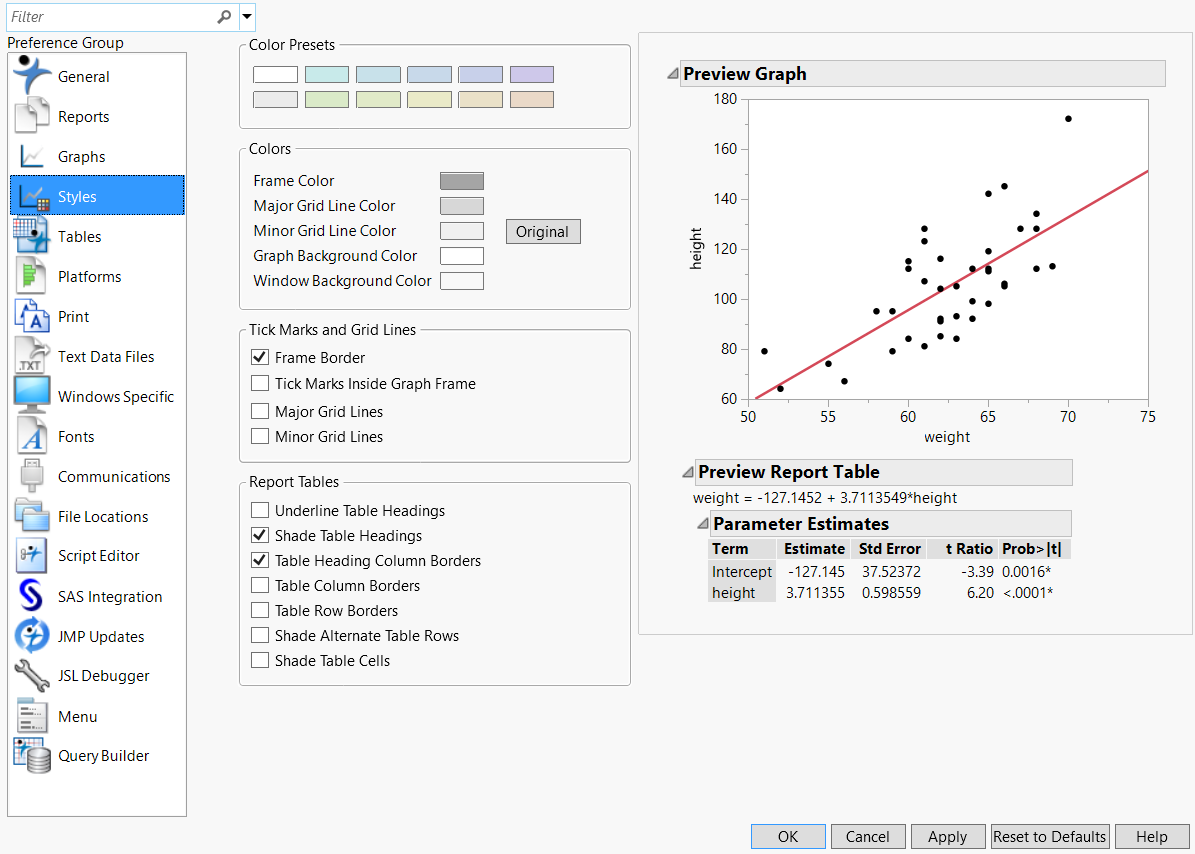Click the filter search magnifier icon
Screen dimensions: 1195x854
[x=224, y=16]
